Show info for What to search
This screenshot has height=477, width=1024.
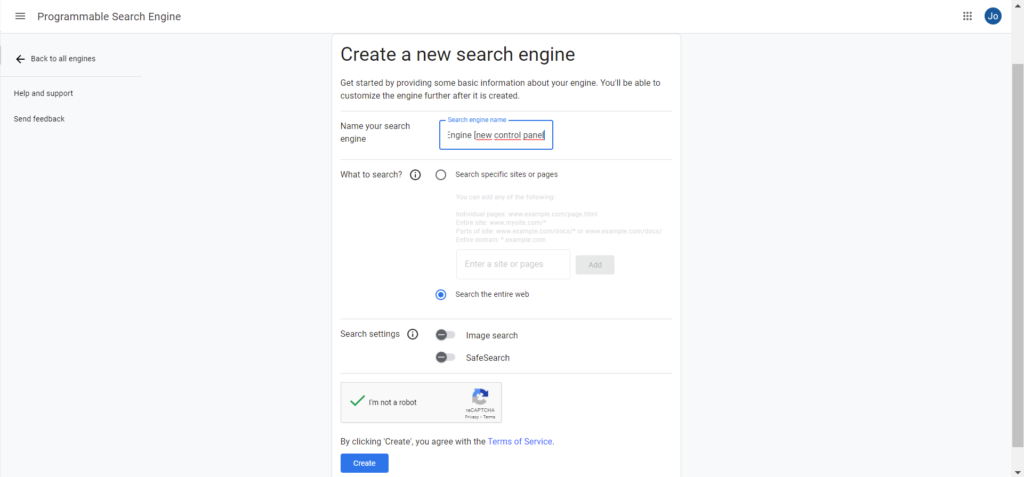[415, 175]
